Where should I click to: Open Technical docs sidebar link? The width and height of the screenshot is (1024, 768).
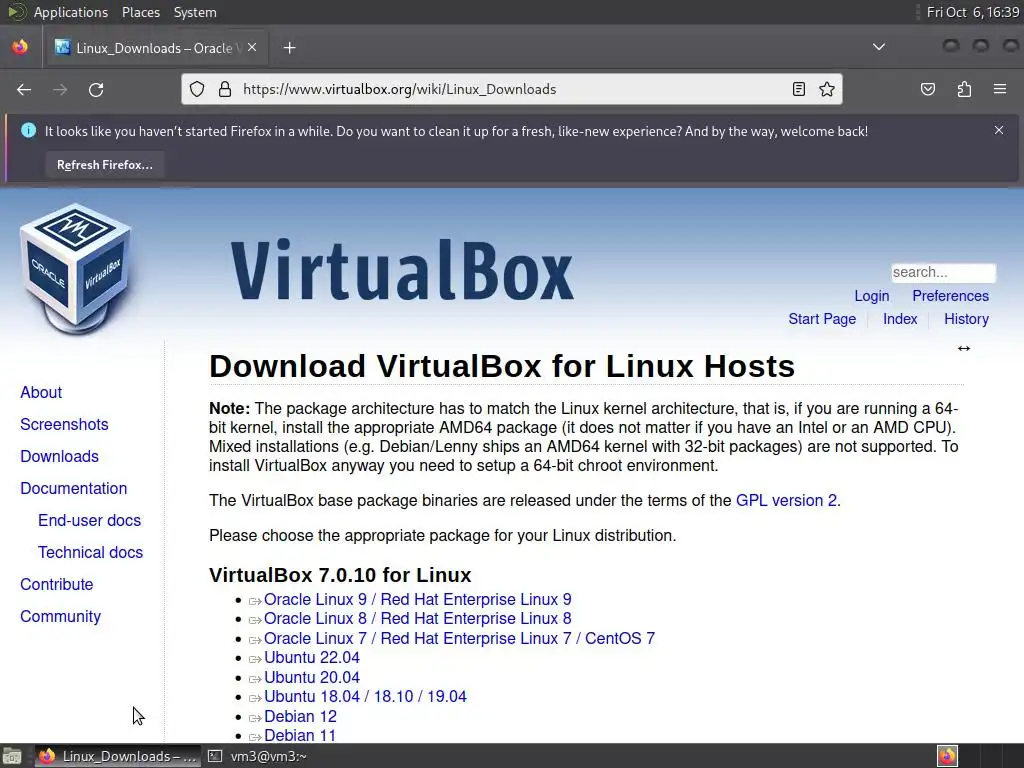90,552
